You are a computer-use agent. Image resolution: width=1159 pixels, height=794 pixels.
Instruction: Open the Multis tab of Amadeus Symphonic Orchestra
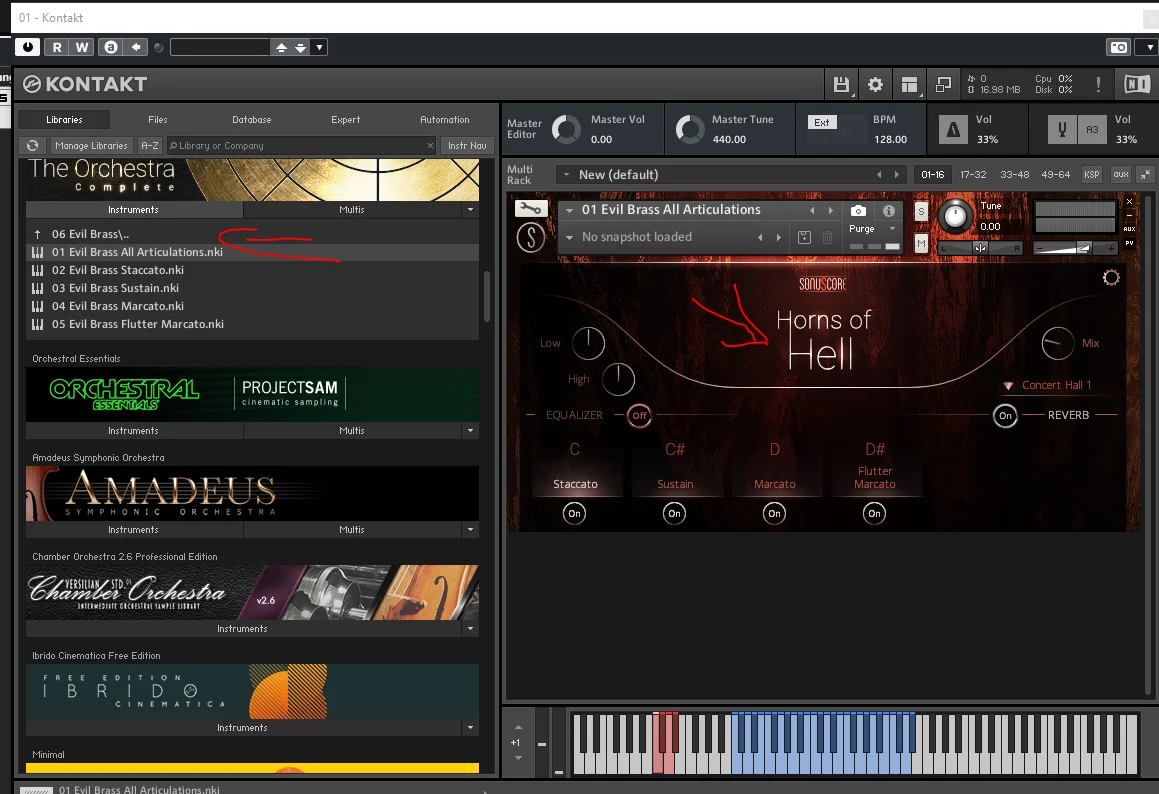tap(352, 529)
